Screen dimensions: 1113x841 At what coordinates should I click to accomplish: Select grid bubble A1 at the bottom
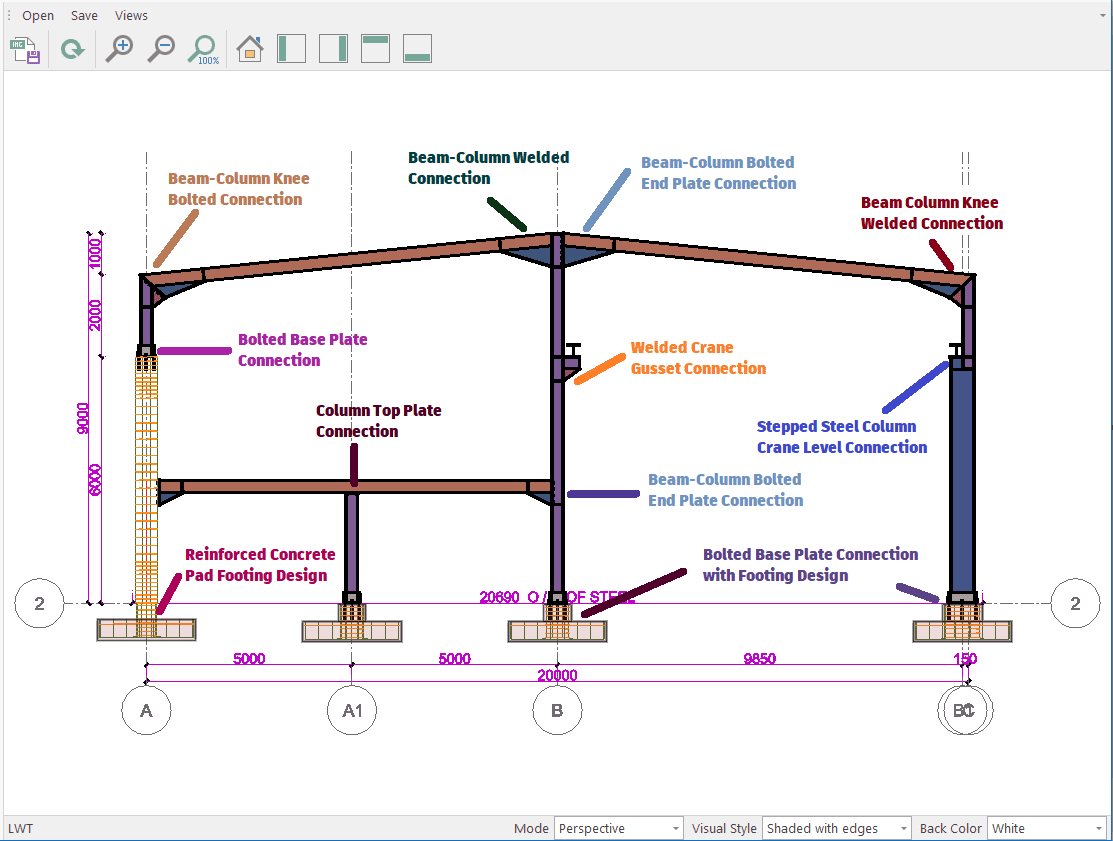tap(352, 710)
